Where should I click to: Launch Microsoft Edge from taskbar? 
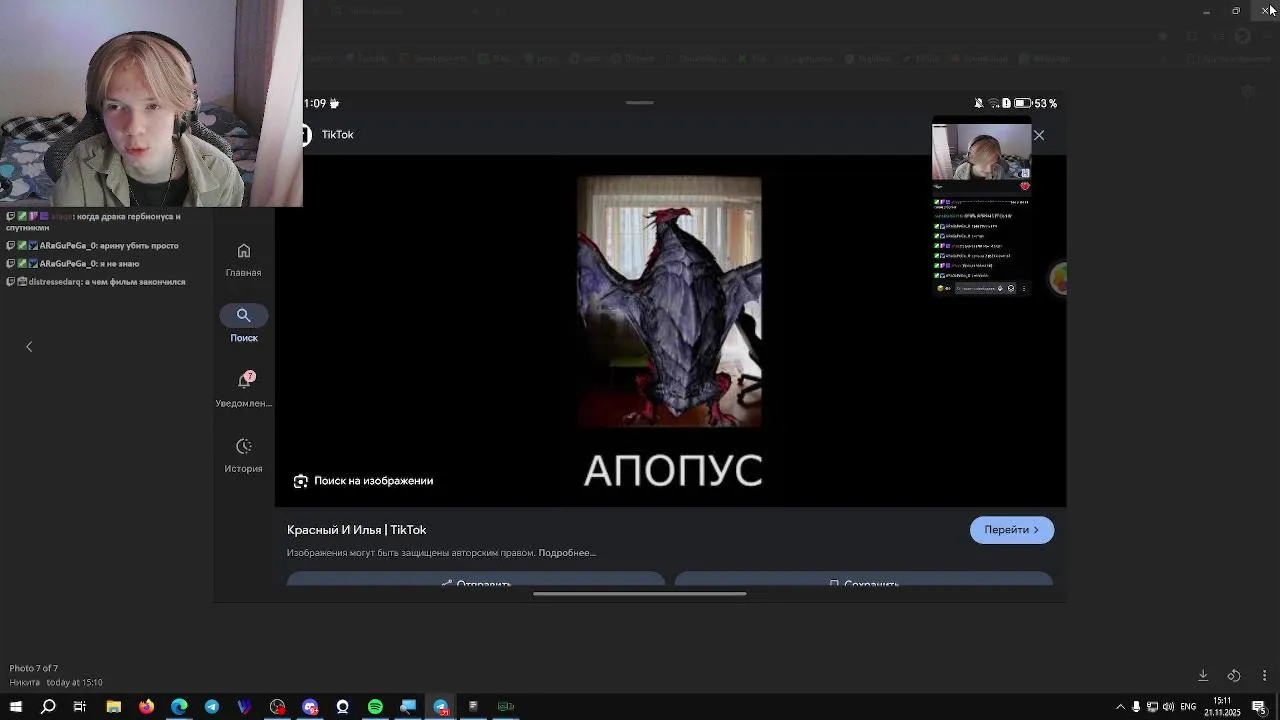179,707
